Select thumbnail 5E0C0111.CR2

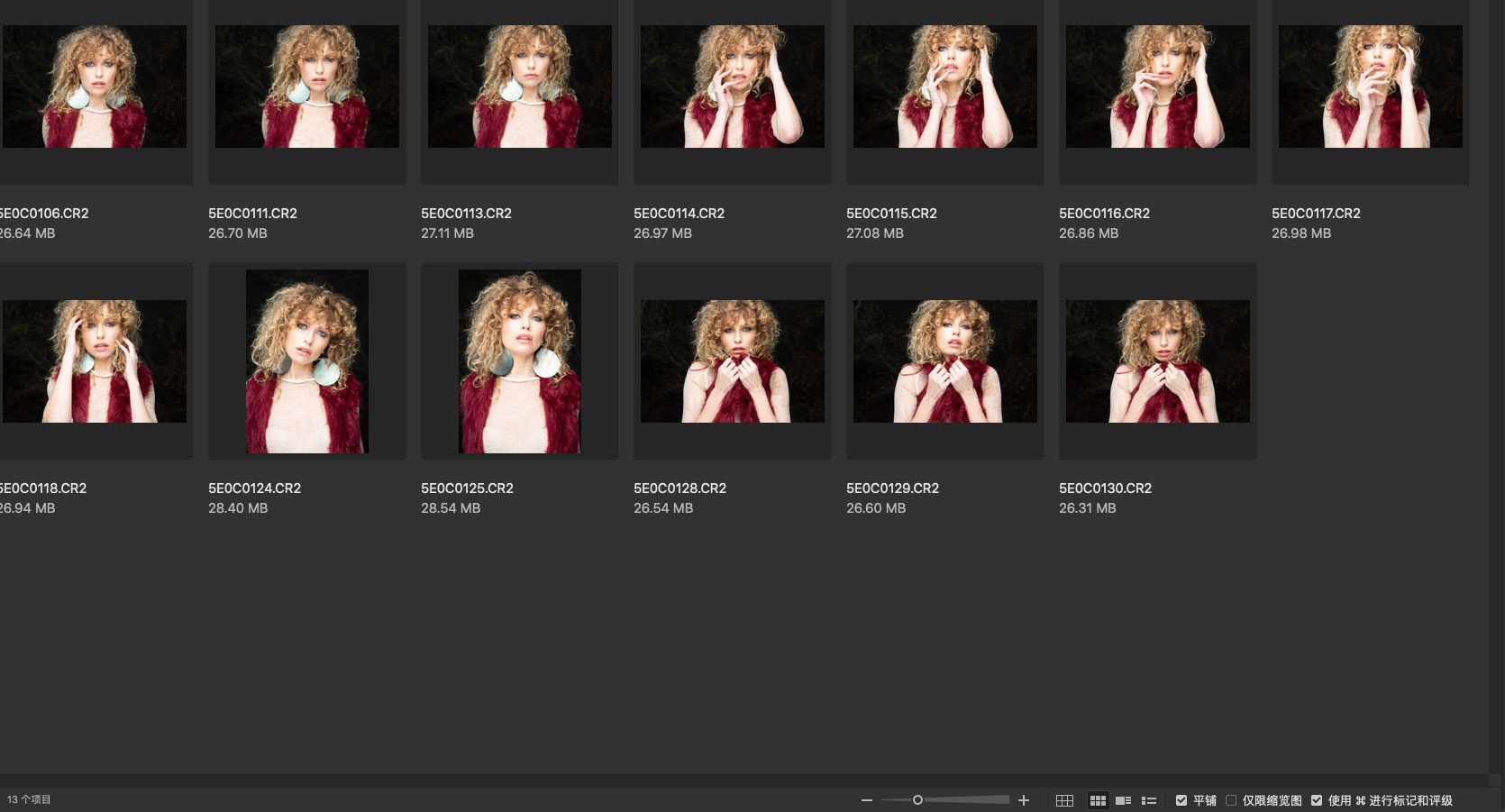click(x=306, y=87)
